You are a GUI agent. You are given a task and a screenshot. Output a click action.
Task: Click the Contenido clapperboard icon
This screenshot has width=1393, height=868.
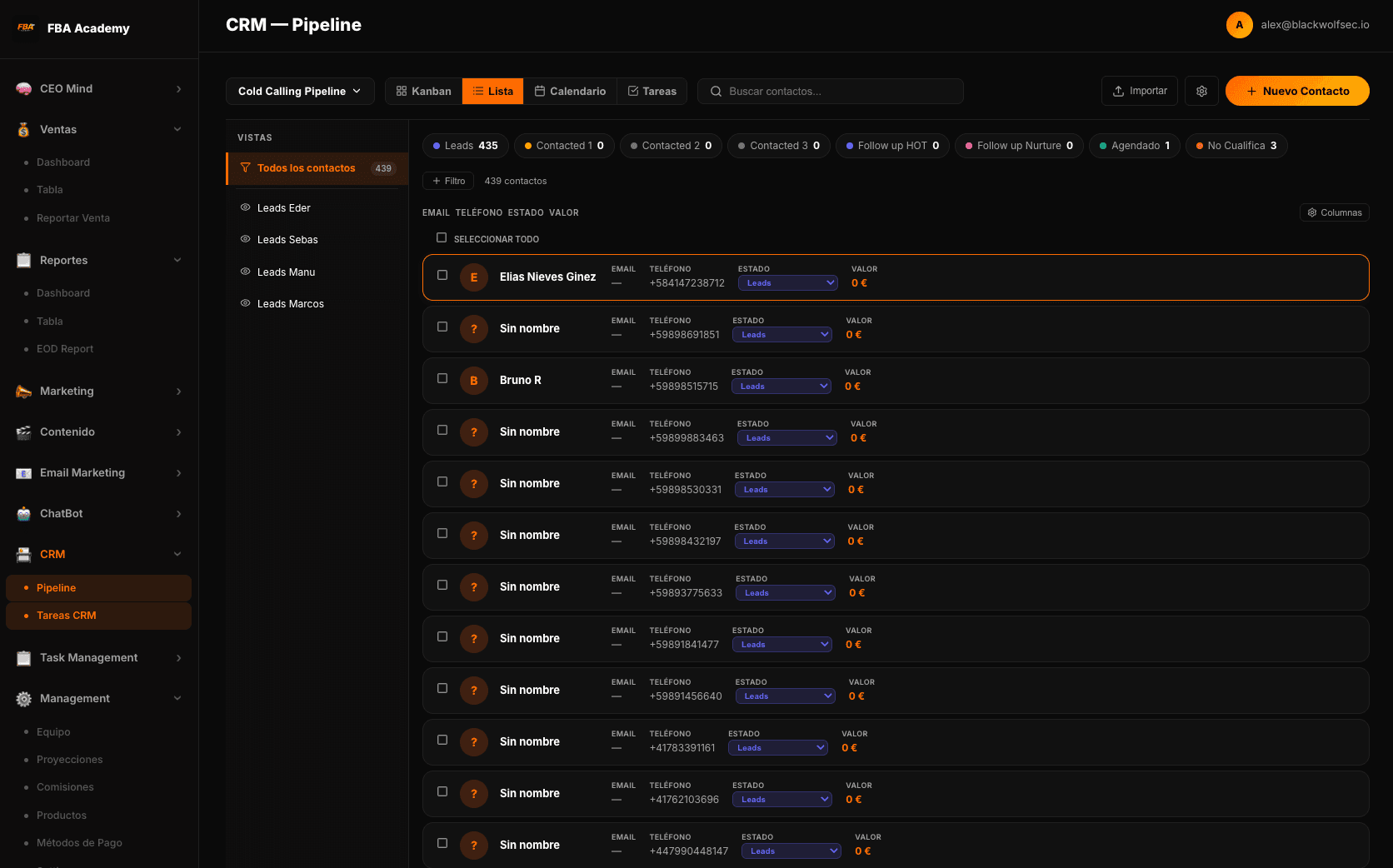coord(24,432)
